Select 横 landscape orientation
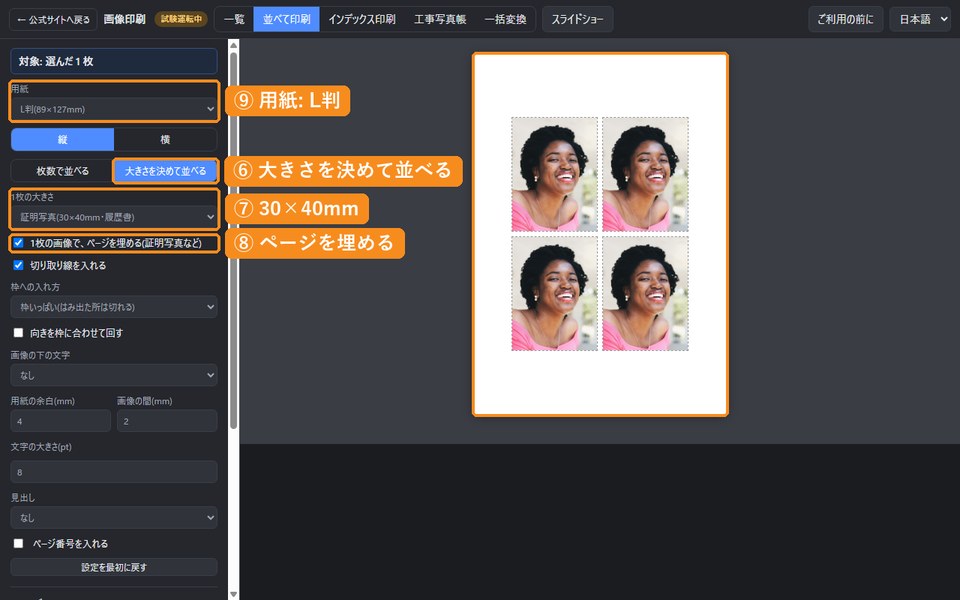Screen dimensions: 960x600 tap(165, 140)
